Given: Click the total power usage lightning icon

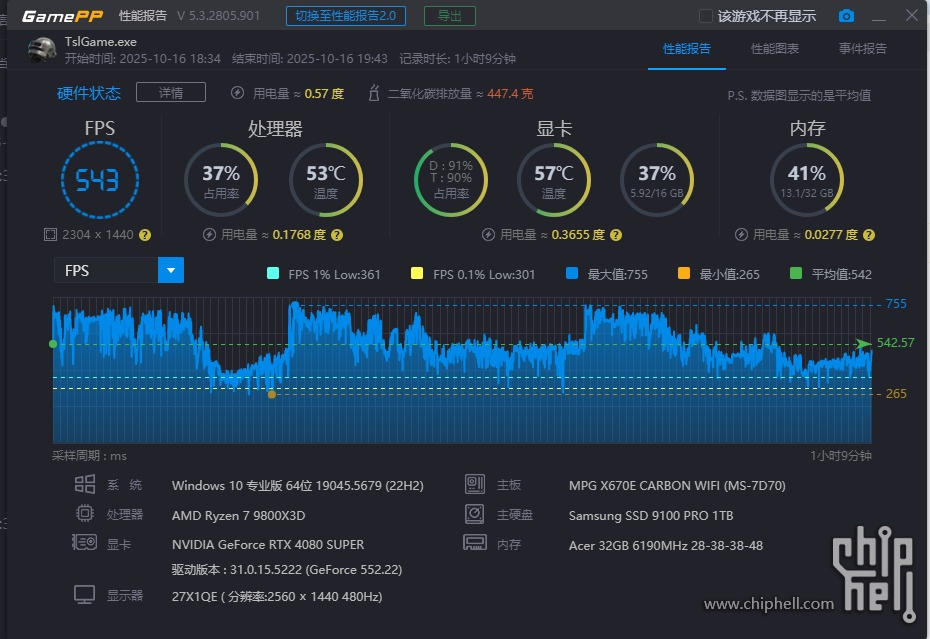Looking at the screenshot, I should [x=237, y=93].
